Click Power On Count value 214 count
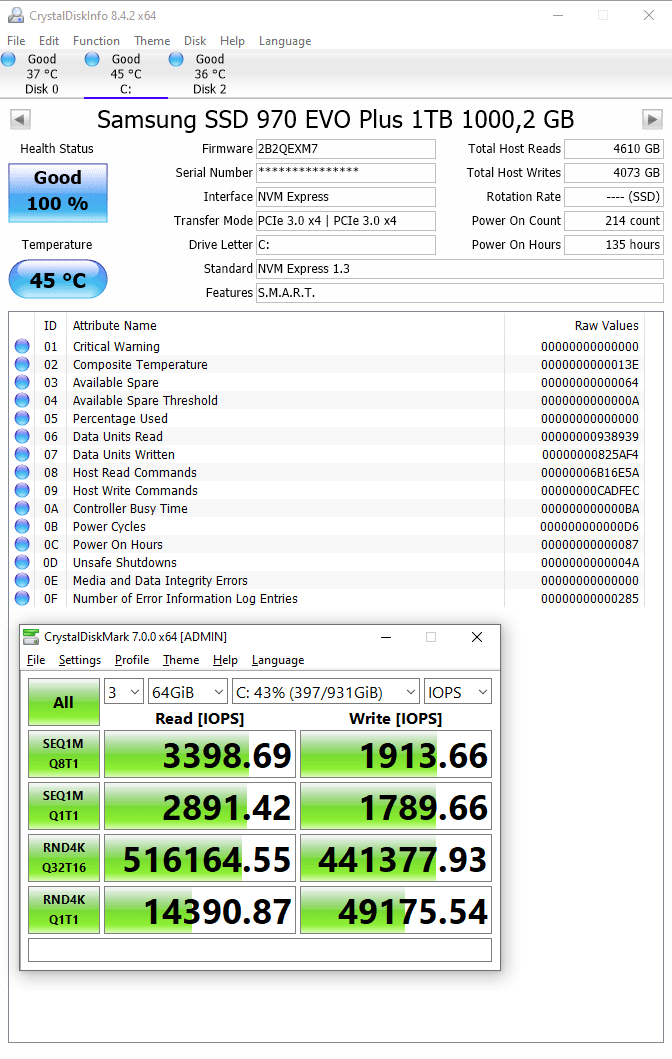672x1059 pixels. click(614, 221)
